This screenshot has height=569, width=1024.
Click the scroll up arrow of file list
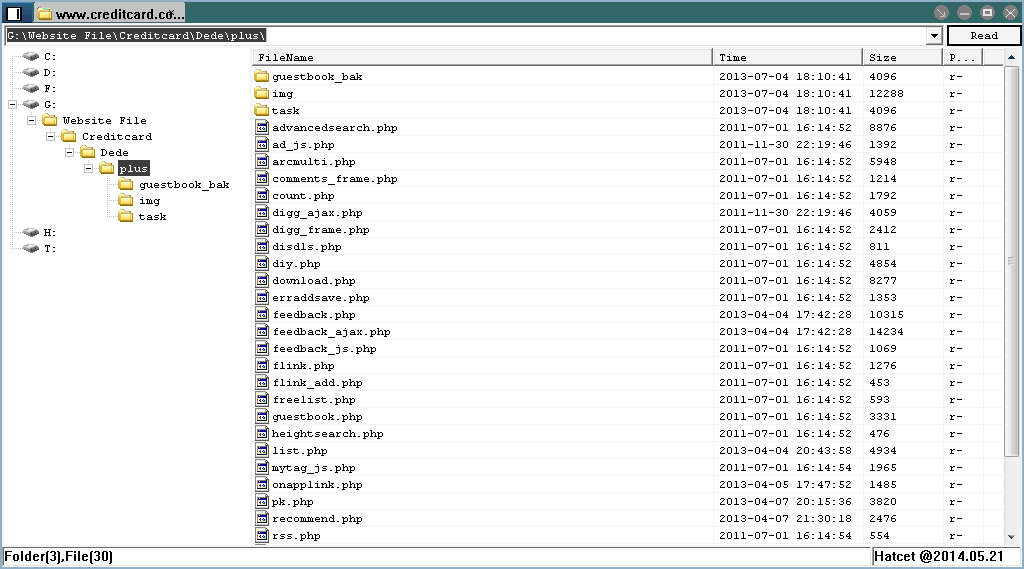tap(1011, 57)
